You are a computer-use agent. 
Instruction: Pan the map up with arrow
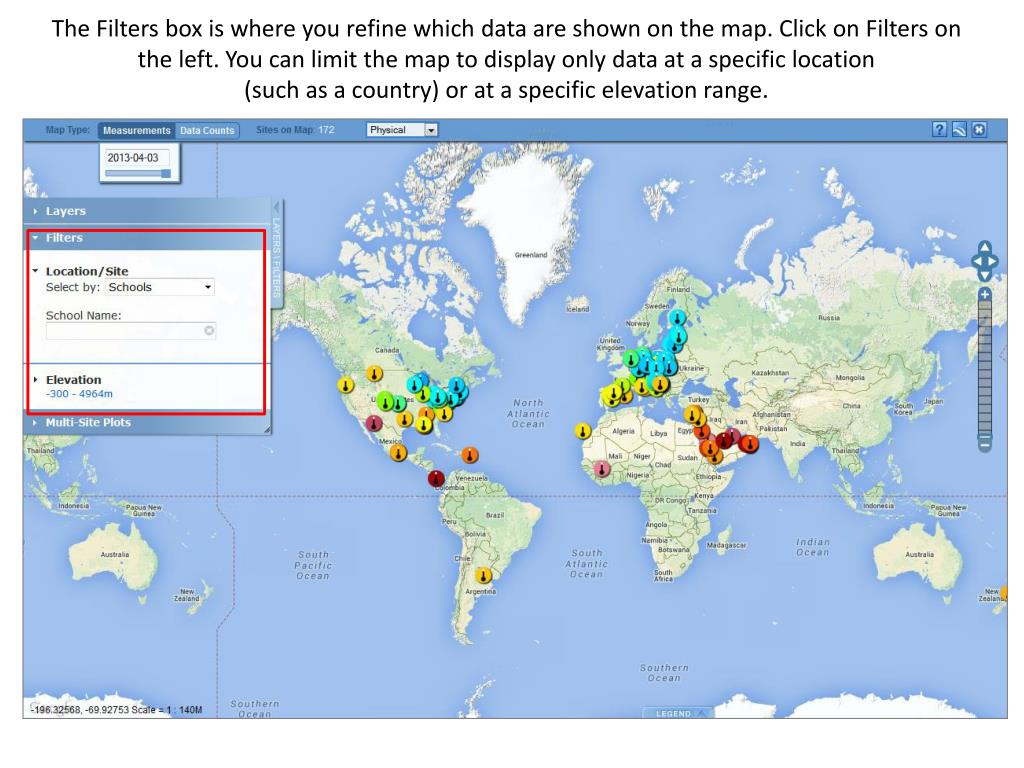[985, 247]
